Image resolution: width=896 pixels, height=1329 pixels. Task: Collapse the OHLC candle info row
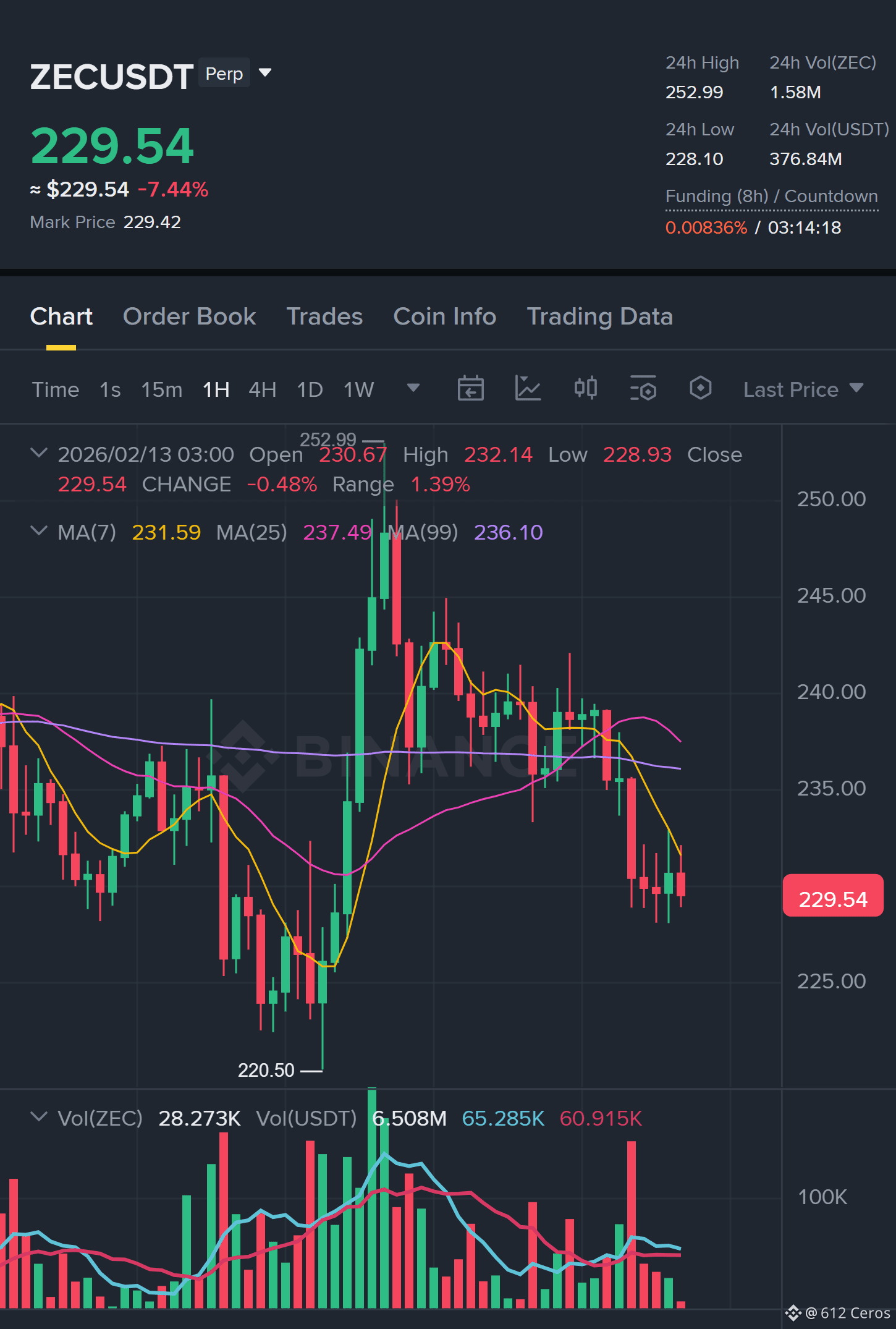pyautogui.click(x=39, y=453)
